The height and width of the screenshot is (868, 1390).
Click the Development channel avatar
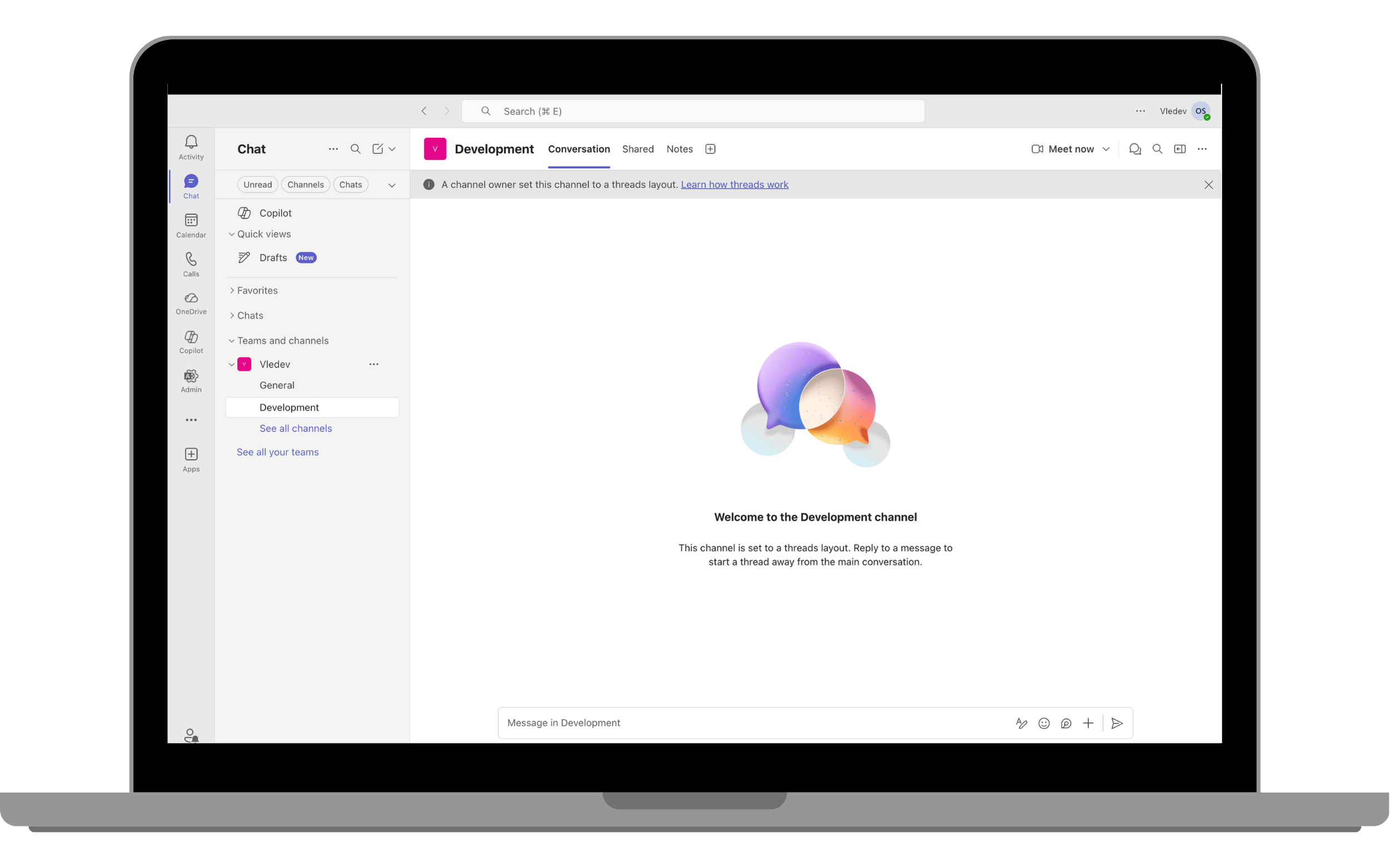click(x=435, y=149)
